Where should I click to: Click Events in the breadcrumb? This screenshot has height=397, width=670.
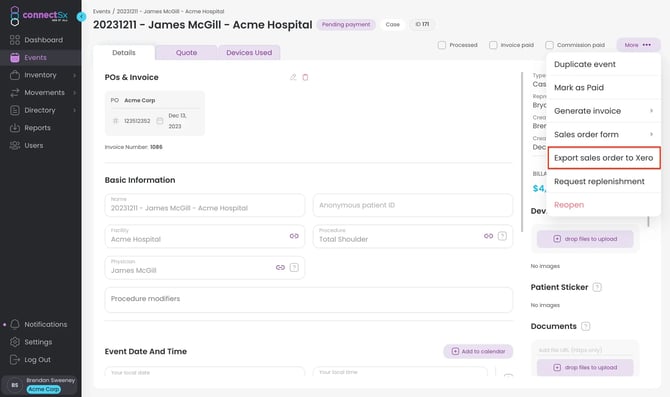tap(102, 12)
